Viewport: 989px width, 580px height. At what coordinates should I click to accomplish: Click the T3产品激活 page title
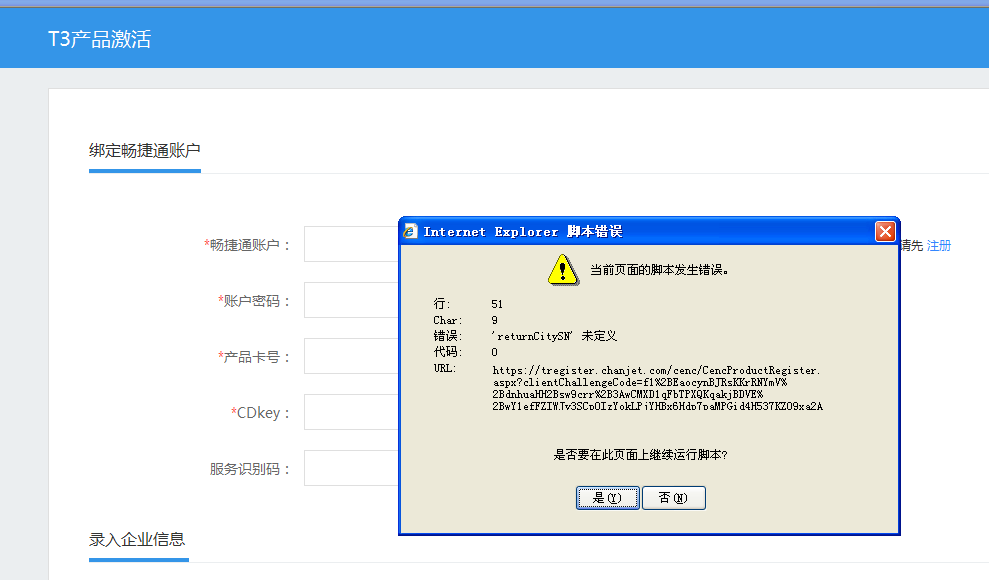tap(100, 39)
